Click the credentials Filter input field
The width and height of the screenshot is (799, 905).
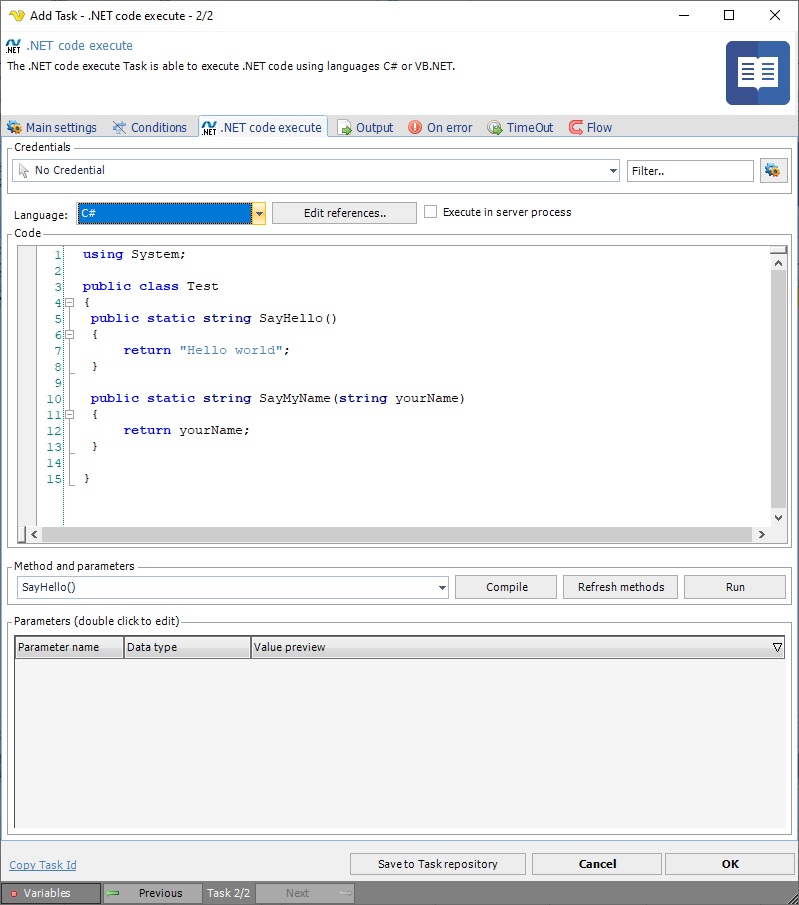click(x=690, y=171)
